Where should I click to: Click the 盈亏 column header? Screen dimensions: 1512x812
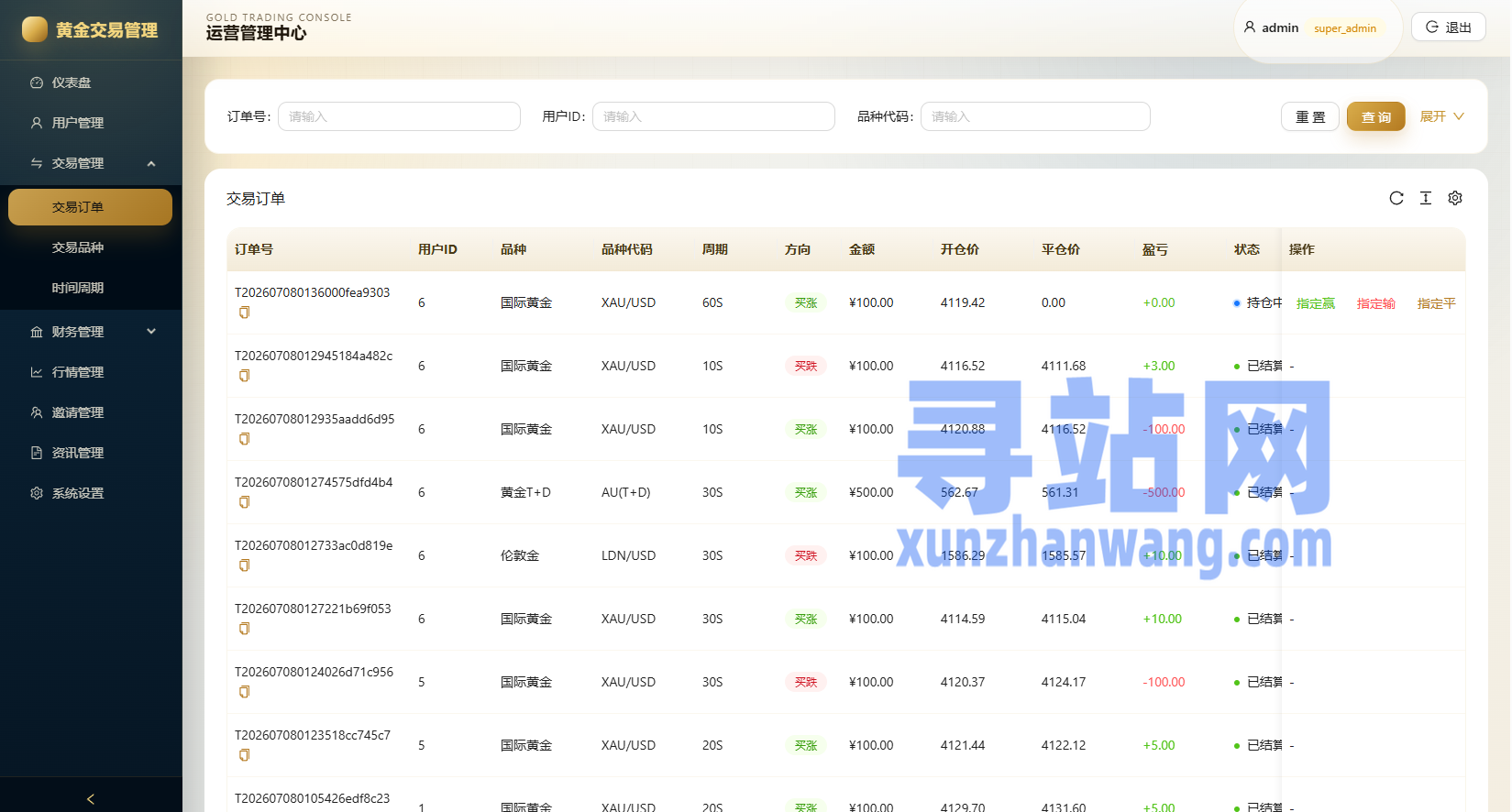point(1155,249)
